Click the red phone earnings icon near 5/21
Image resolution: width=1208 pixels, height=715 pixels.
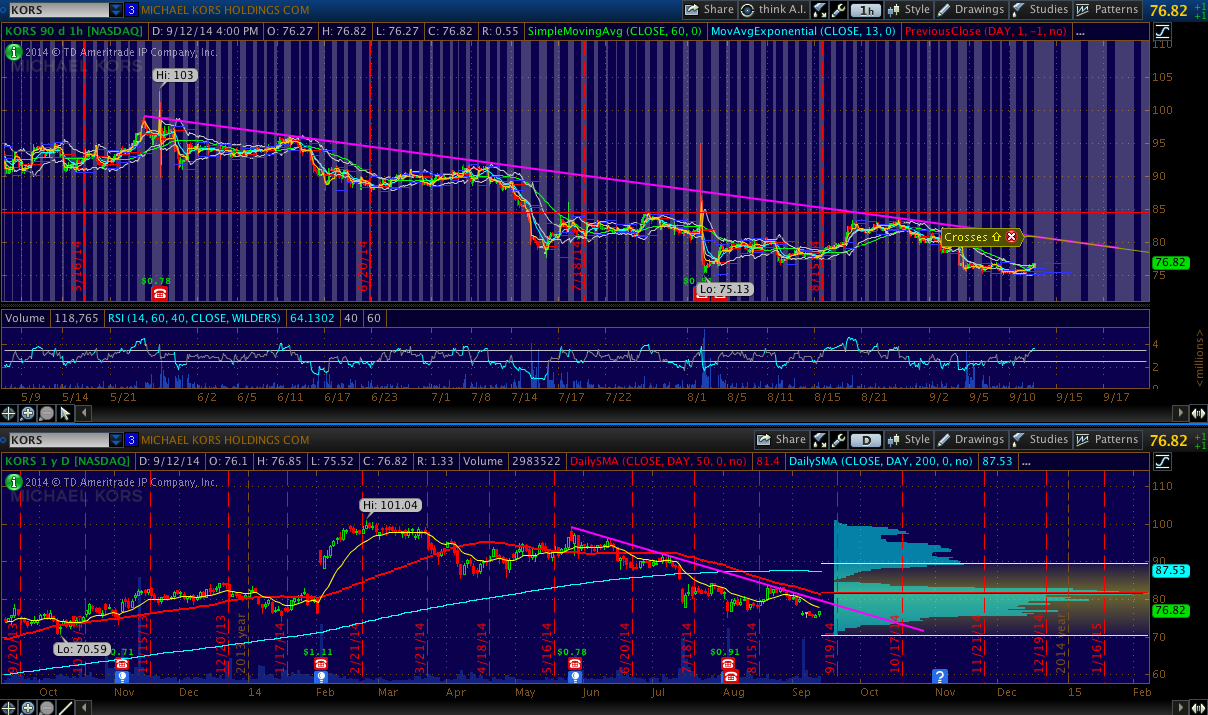(x=160, y=293)
